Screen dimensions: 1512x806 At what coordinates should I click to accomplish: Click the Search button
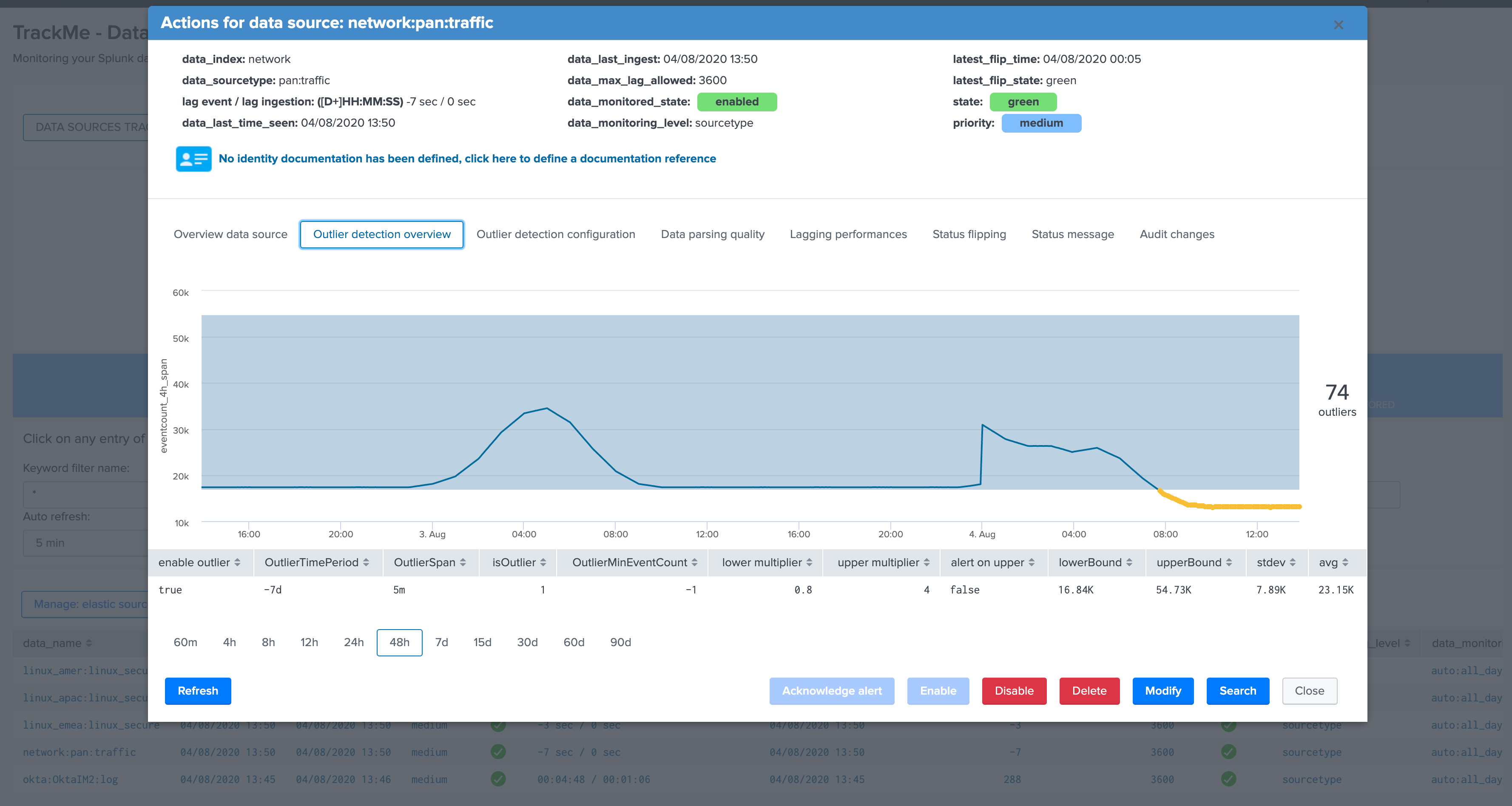click(1238, 691)
